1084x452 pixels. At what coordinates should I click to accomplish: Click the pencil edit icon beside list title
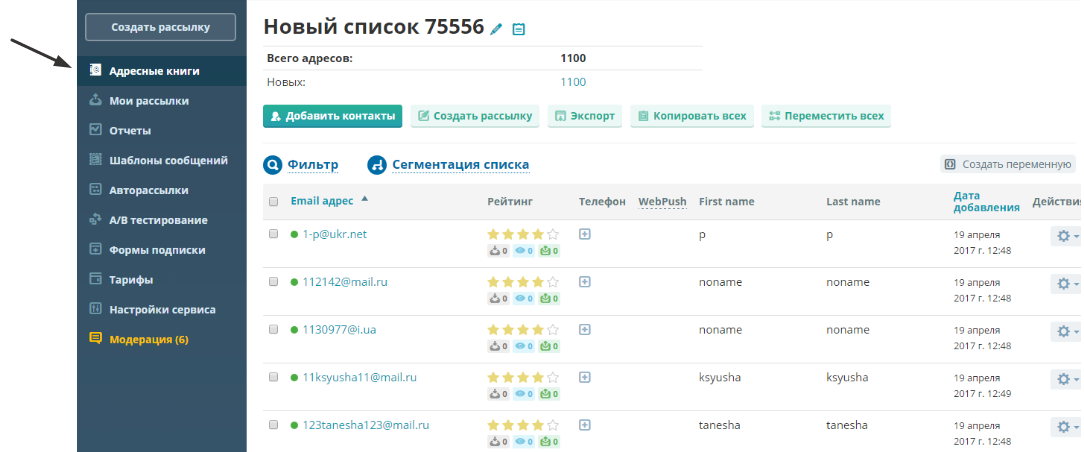(496, 29)
